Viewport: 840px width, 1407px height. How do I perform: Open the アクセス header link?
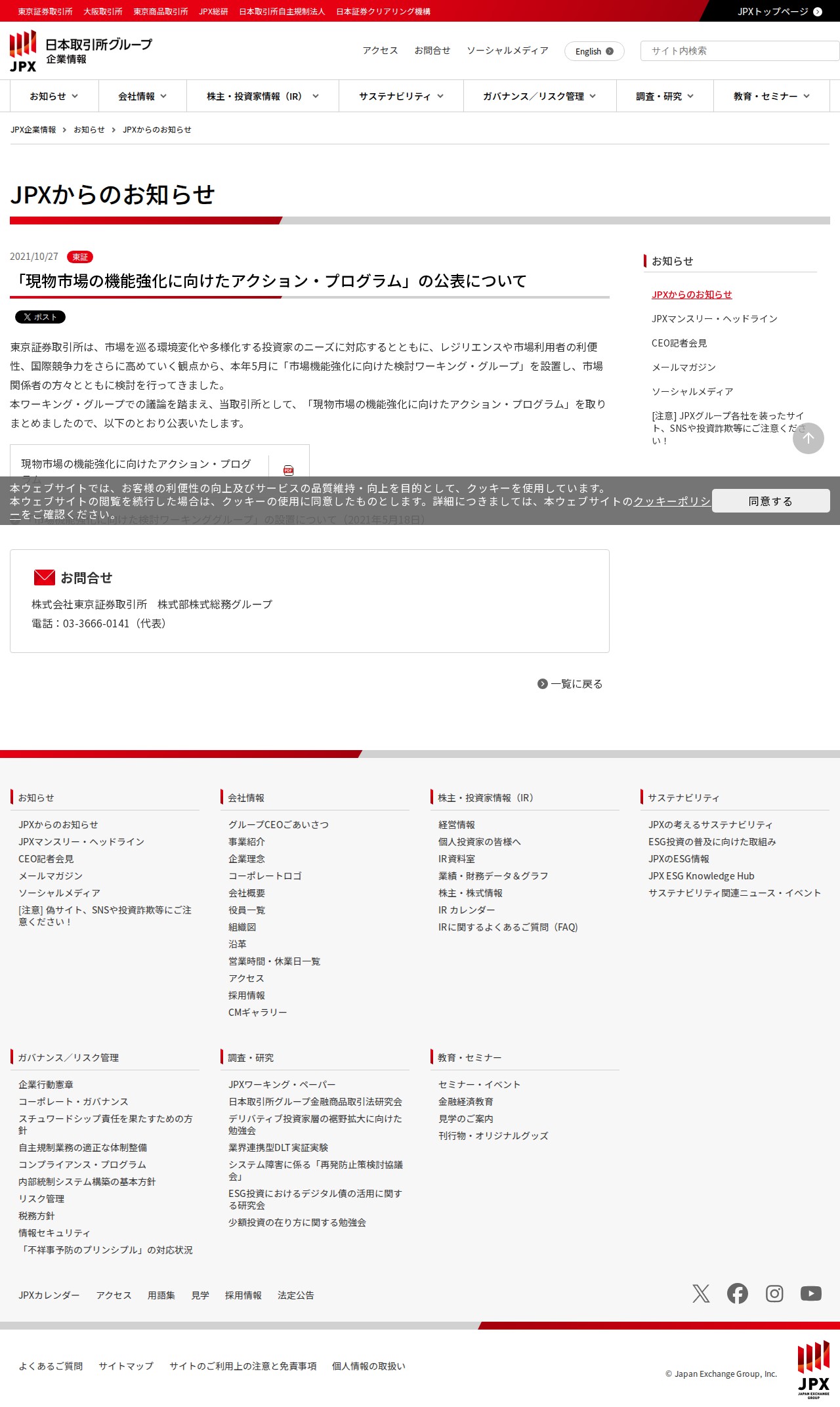click(381, 51)
